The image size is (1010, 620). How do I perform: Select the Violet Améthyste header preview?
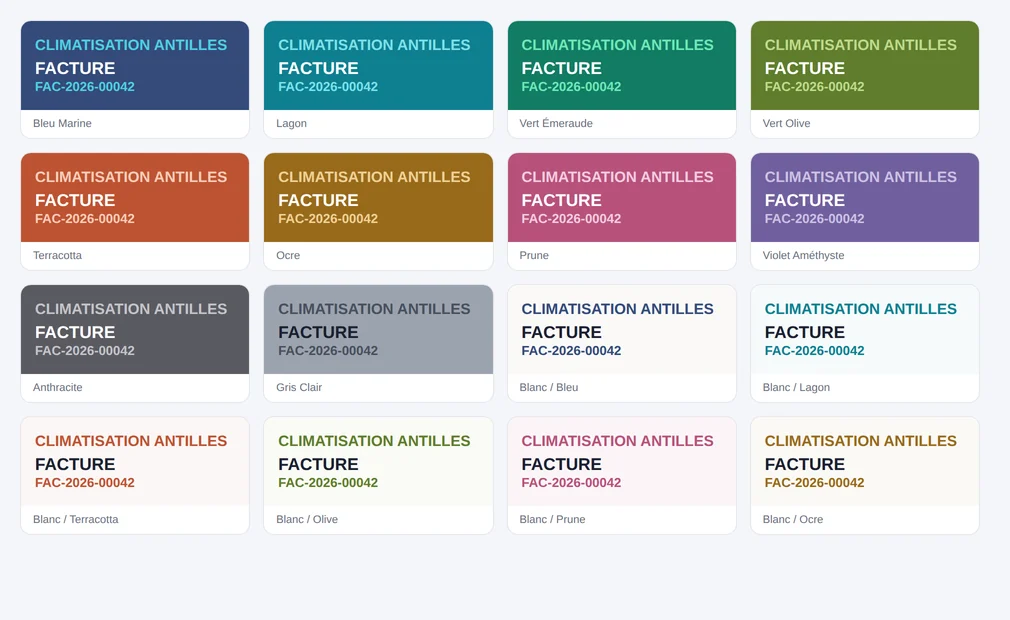[864, 198]
